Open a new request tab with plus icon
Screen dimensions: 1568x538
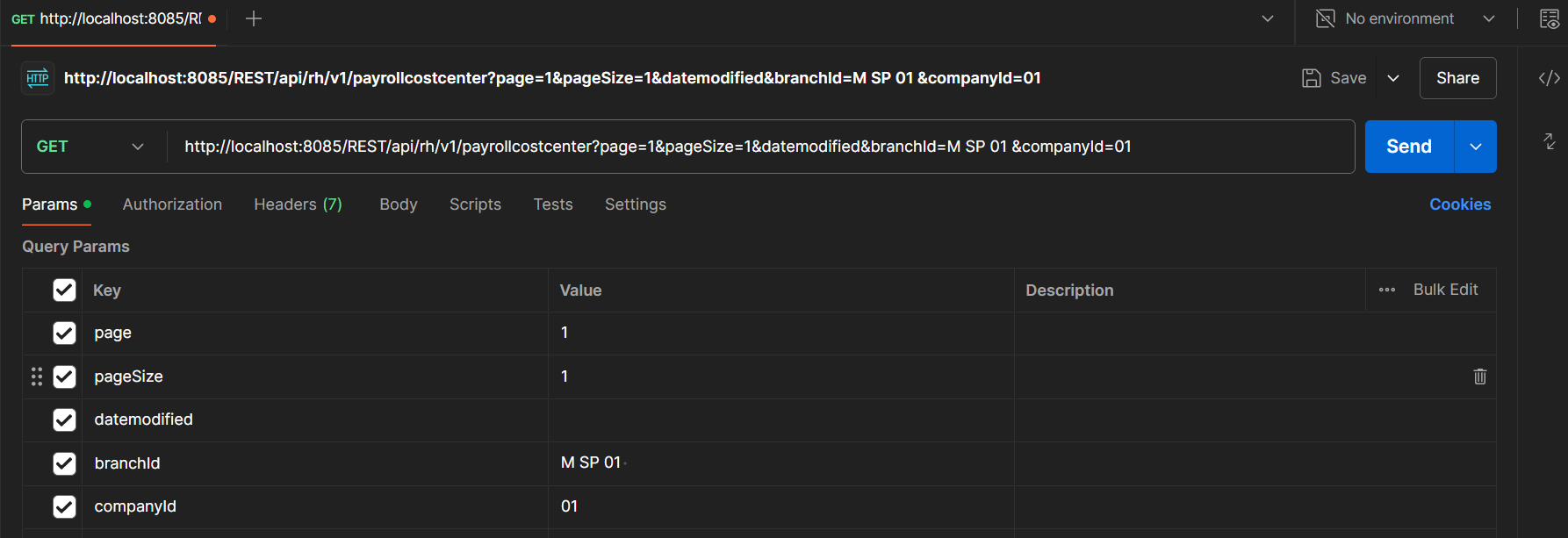[x=254, y=18]
